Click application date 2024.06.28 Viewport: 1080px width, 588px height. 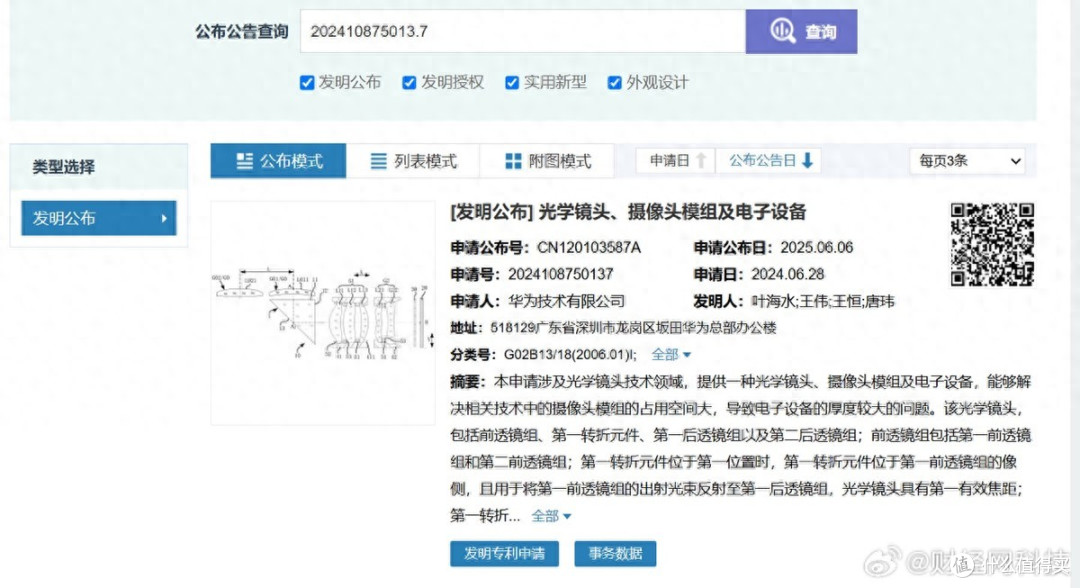coord(787,274)
